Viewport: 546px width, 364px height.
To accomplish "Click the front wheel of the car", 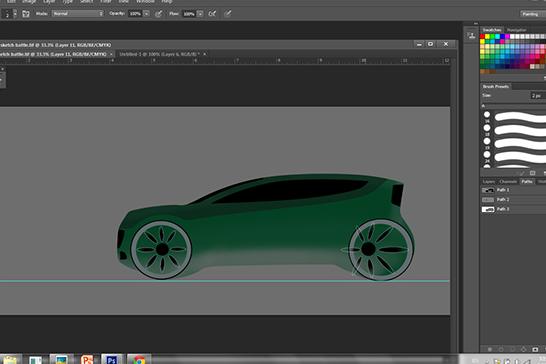I will 161,249.
